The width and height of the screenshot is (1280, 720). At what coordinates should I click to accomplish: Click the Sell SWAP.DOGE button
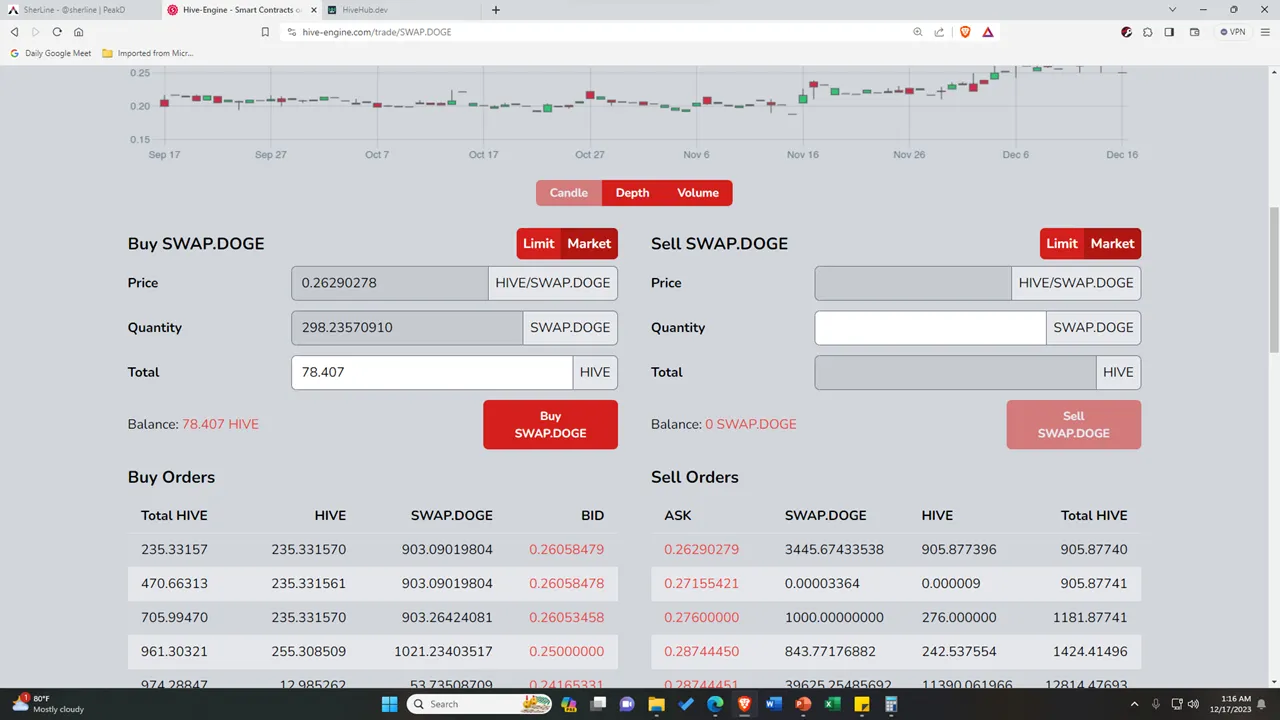(1073, 425)
